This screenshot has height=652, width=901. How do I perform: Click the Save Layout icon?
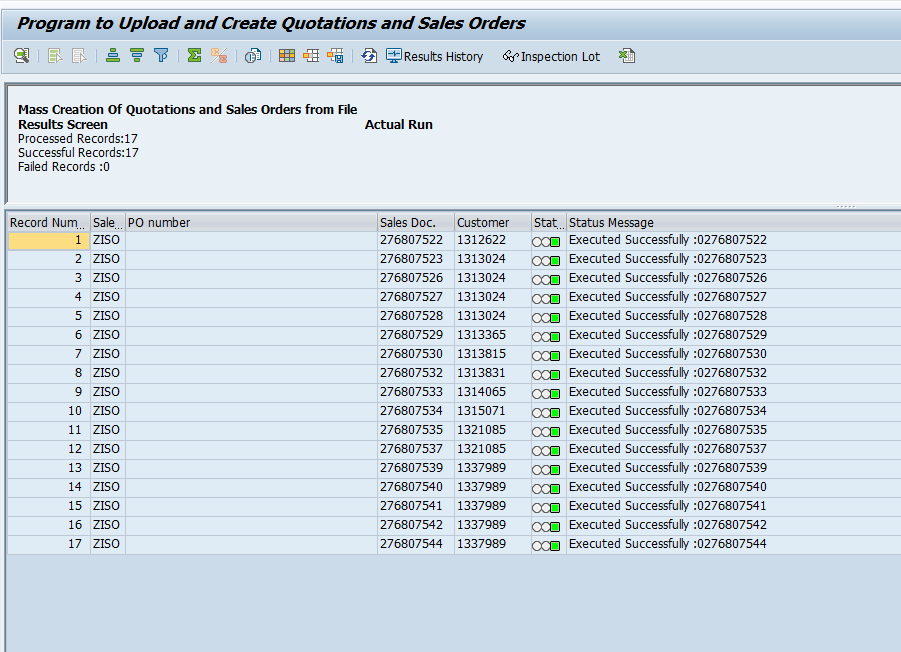pyautogui.click(x=335, y=56)
